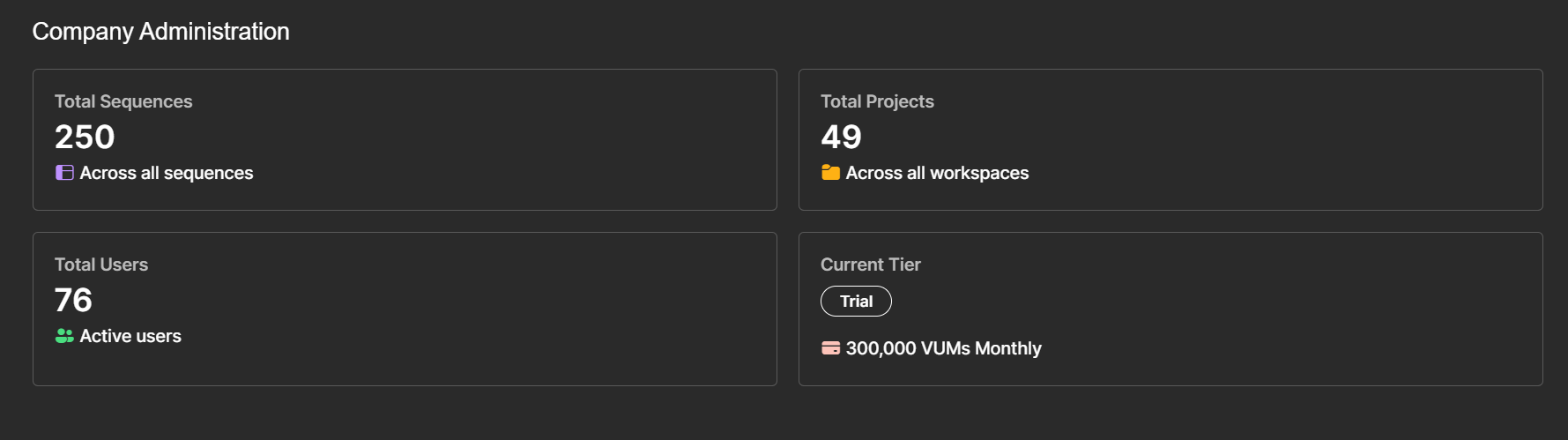Click the pink credit card icon
This screenshot has width=1568, height=440.
point(830,348)
